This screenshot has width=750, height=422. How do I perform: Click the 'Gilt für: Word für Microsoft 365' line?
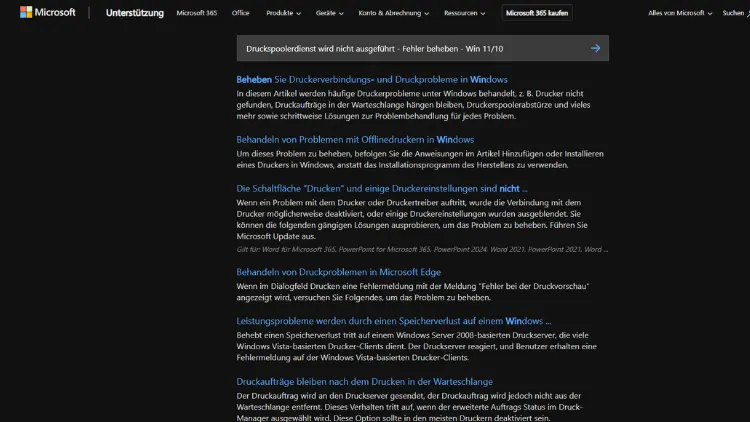click(x=422, y=249)
